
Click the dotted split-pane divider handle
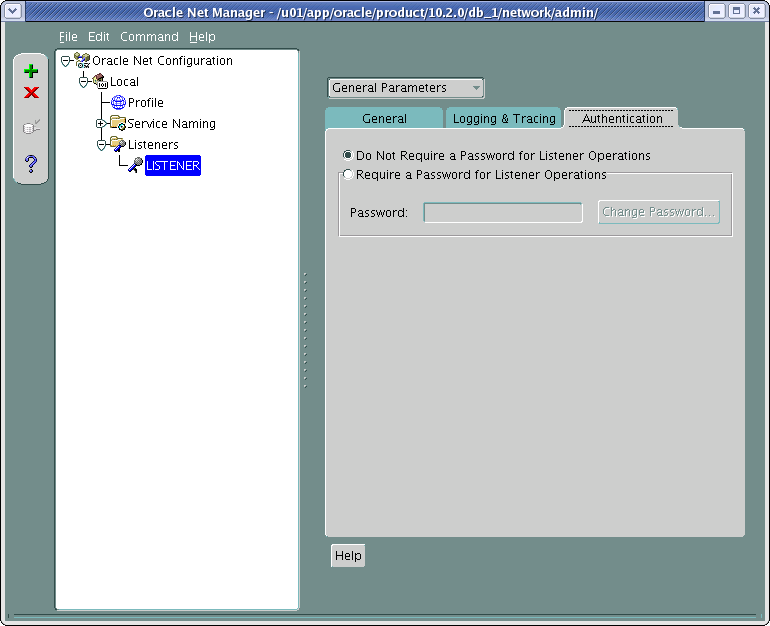click(305, 330)
